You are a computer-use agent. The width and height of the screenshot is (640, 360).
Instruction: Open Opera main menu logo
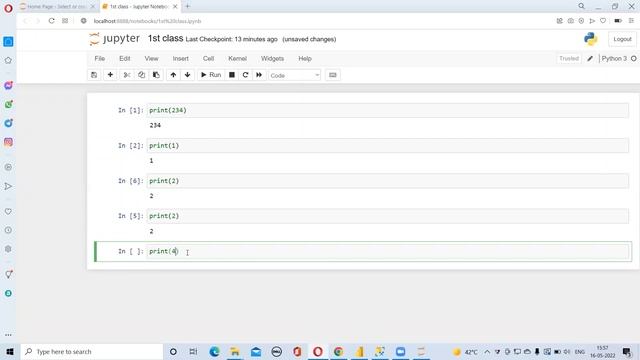click(x=8, y=8)
